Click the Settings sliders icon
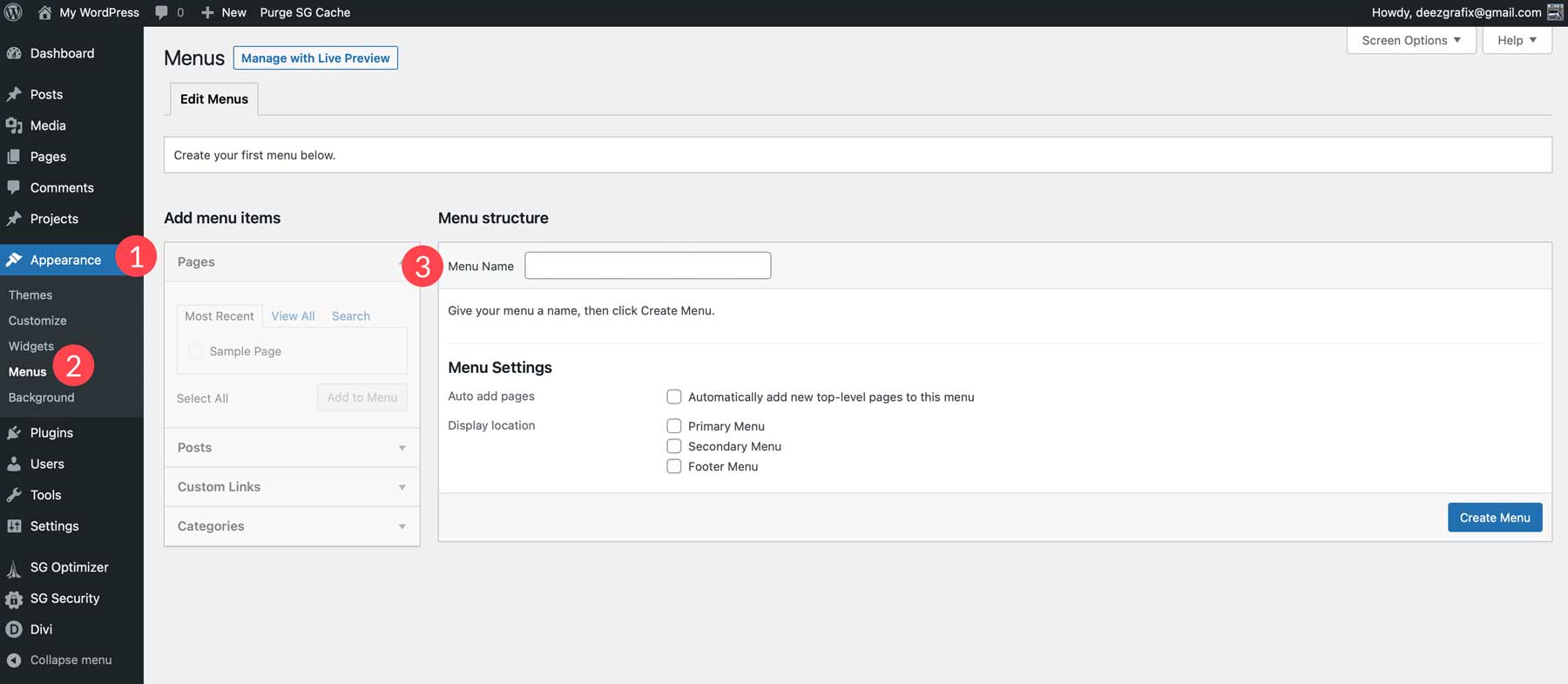Image resolution: width=1568 pixels, height=684 pixels. tap(14, 526)
